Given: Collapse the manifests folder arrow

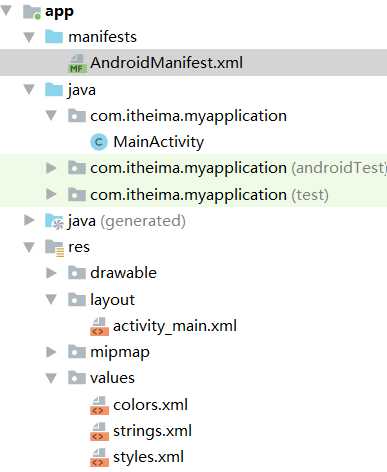Looking at the screenshot, I should tap(29, 37).
